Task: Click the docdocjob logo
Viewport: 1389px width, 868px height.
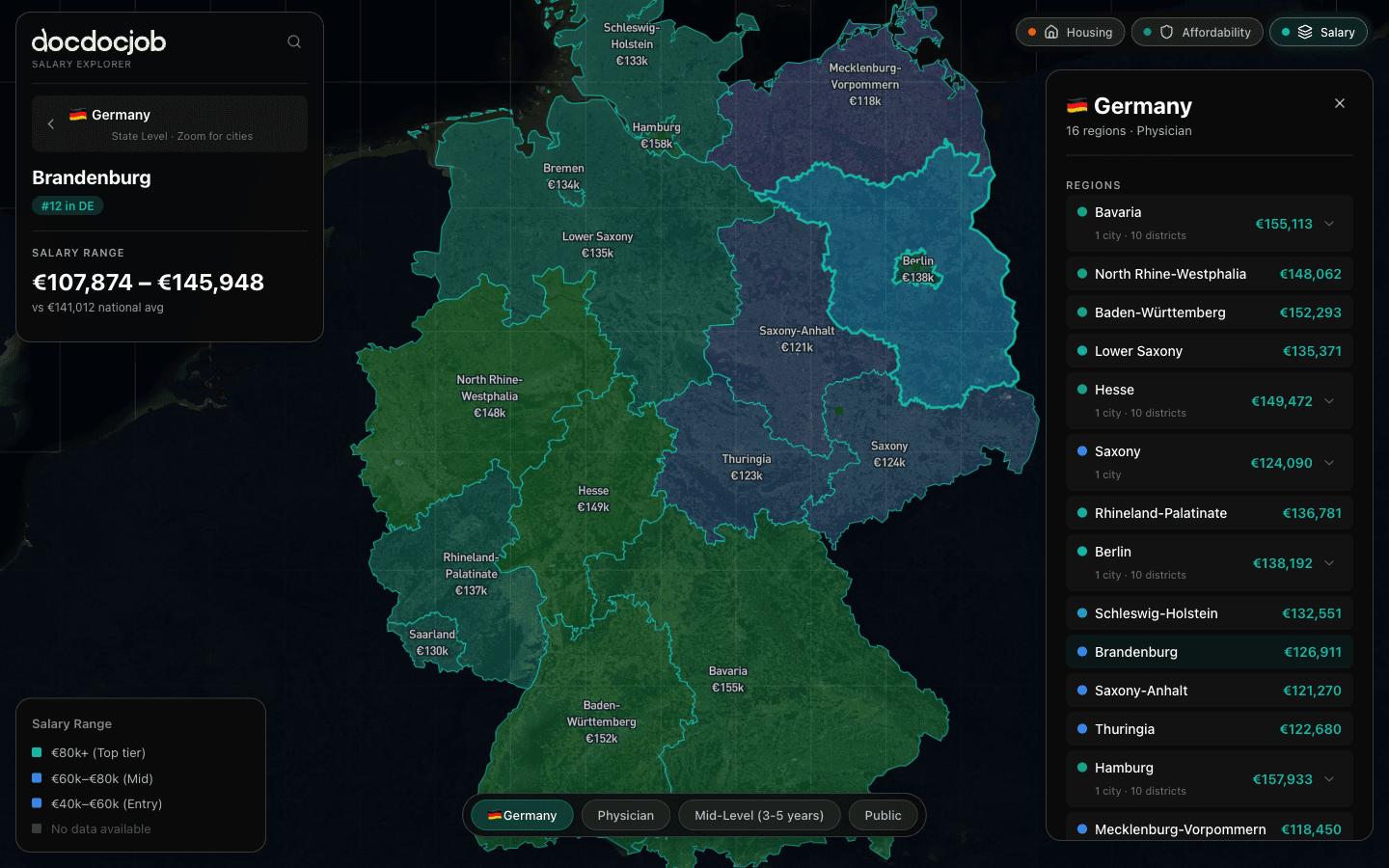Action: (x=98, y=41)
